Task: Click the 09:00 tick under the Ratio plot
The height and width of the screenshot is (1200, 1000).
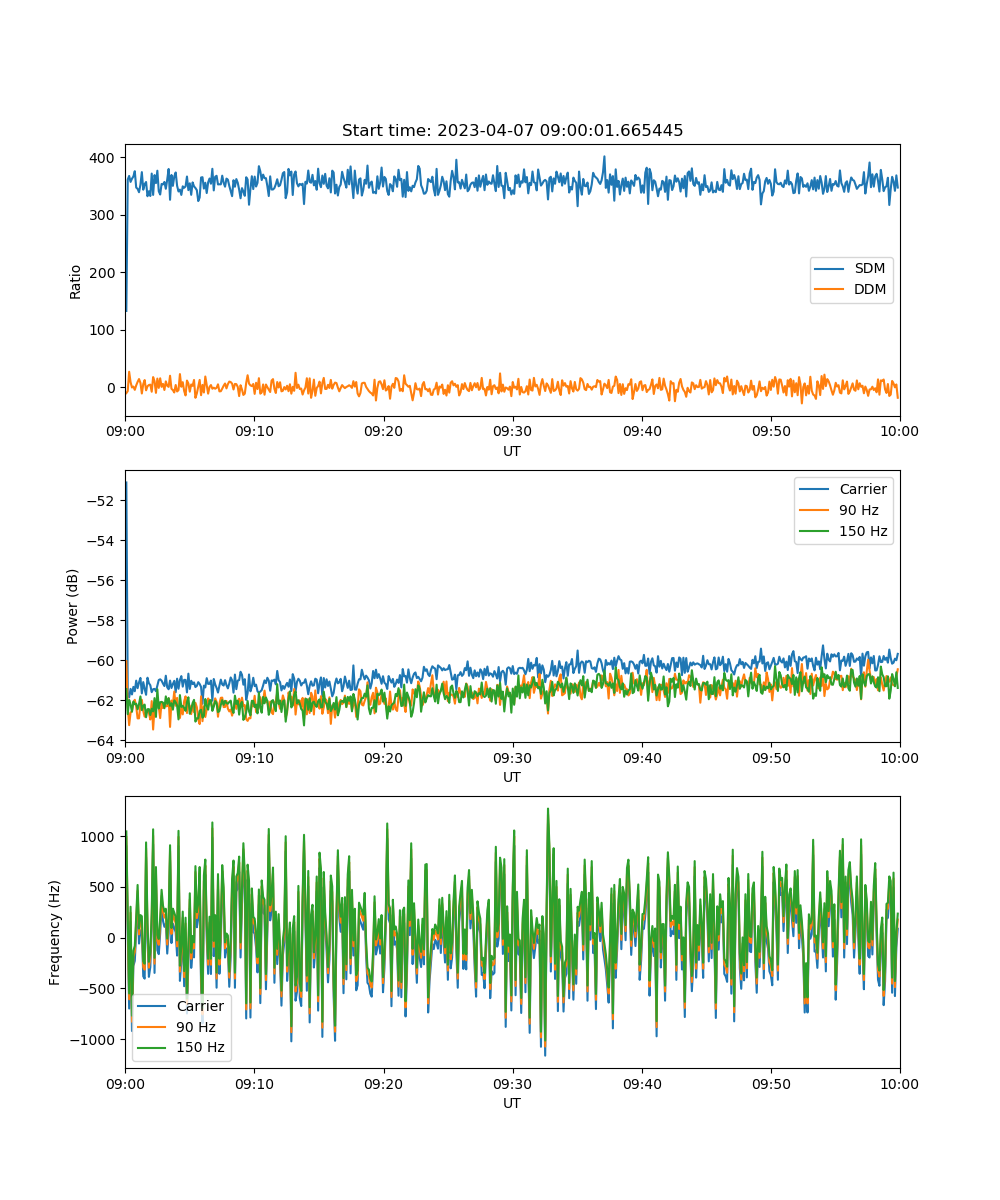Action: 125,431
